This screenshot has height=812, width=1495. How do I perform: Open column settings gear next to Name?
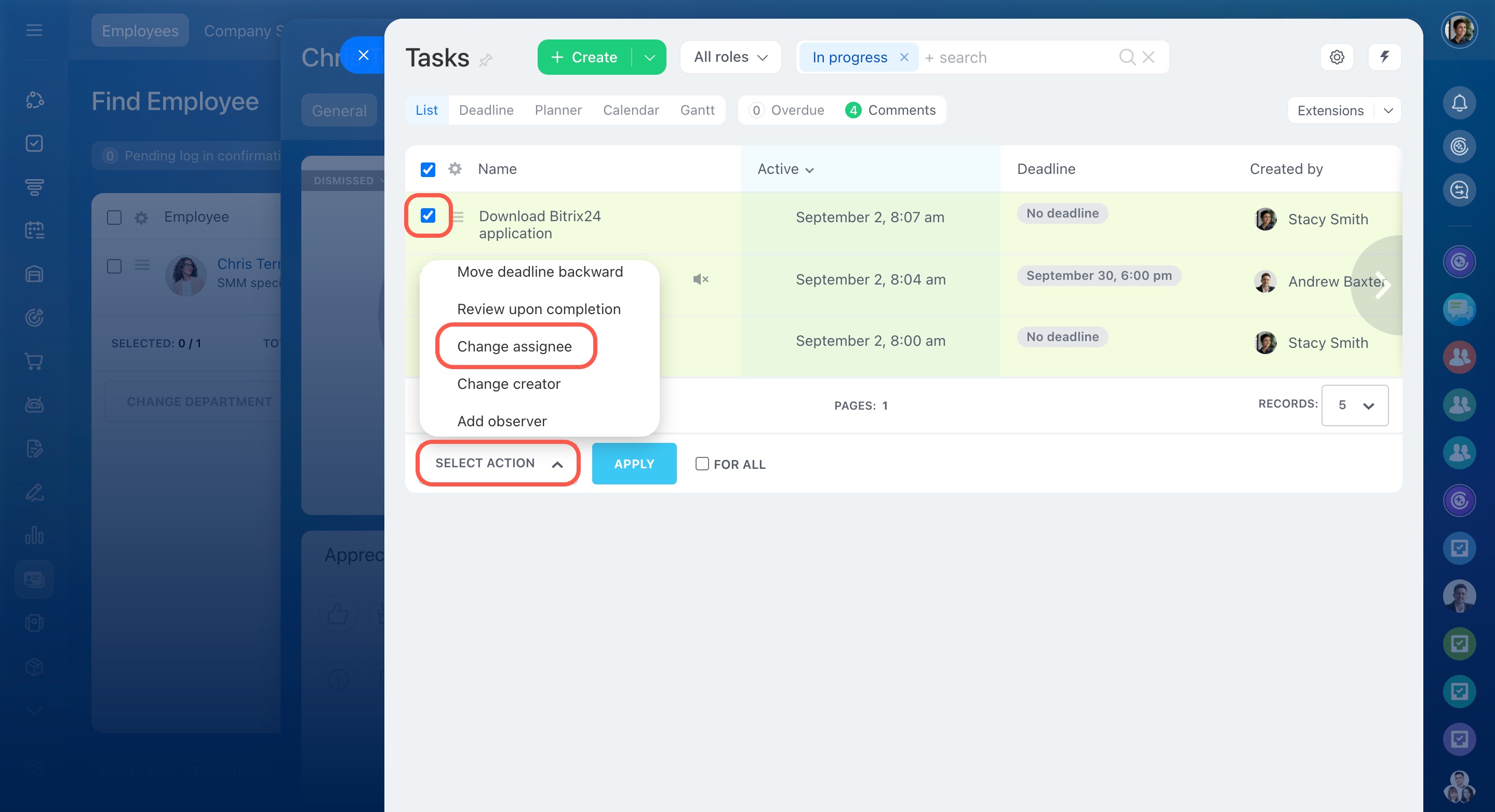(455, 169)
